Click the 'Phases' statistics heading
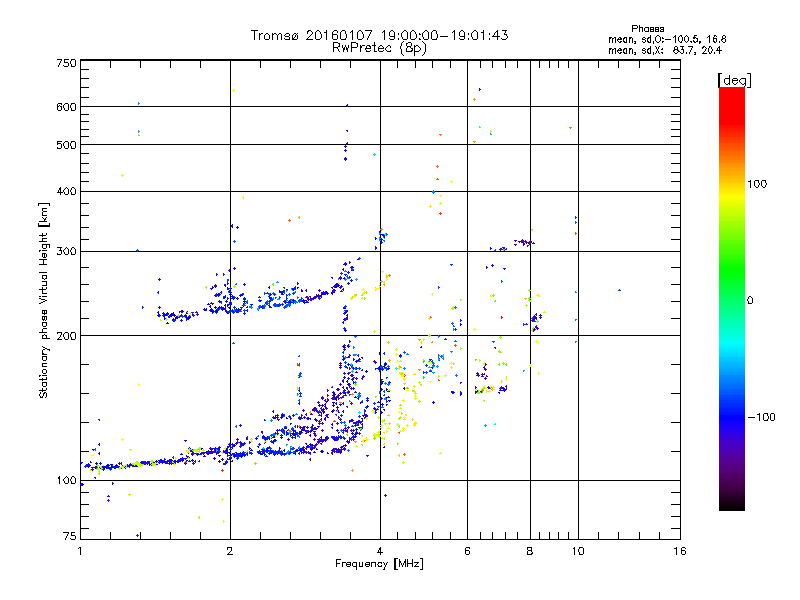Viewport: 800px width, 600px height. coord(647,29)
